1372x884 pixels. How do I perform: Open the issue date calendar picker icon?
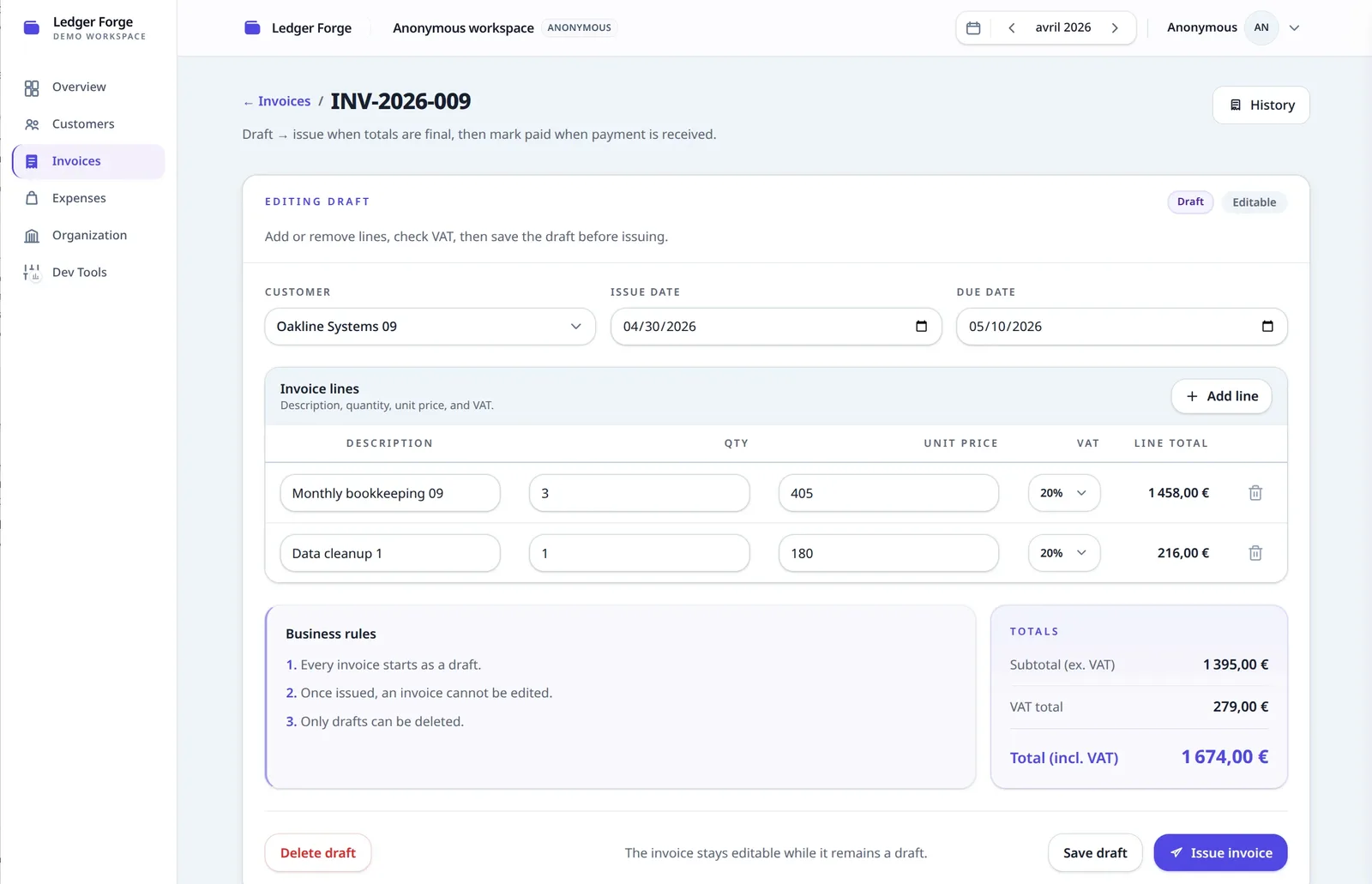922,327
